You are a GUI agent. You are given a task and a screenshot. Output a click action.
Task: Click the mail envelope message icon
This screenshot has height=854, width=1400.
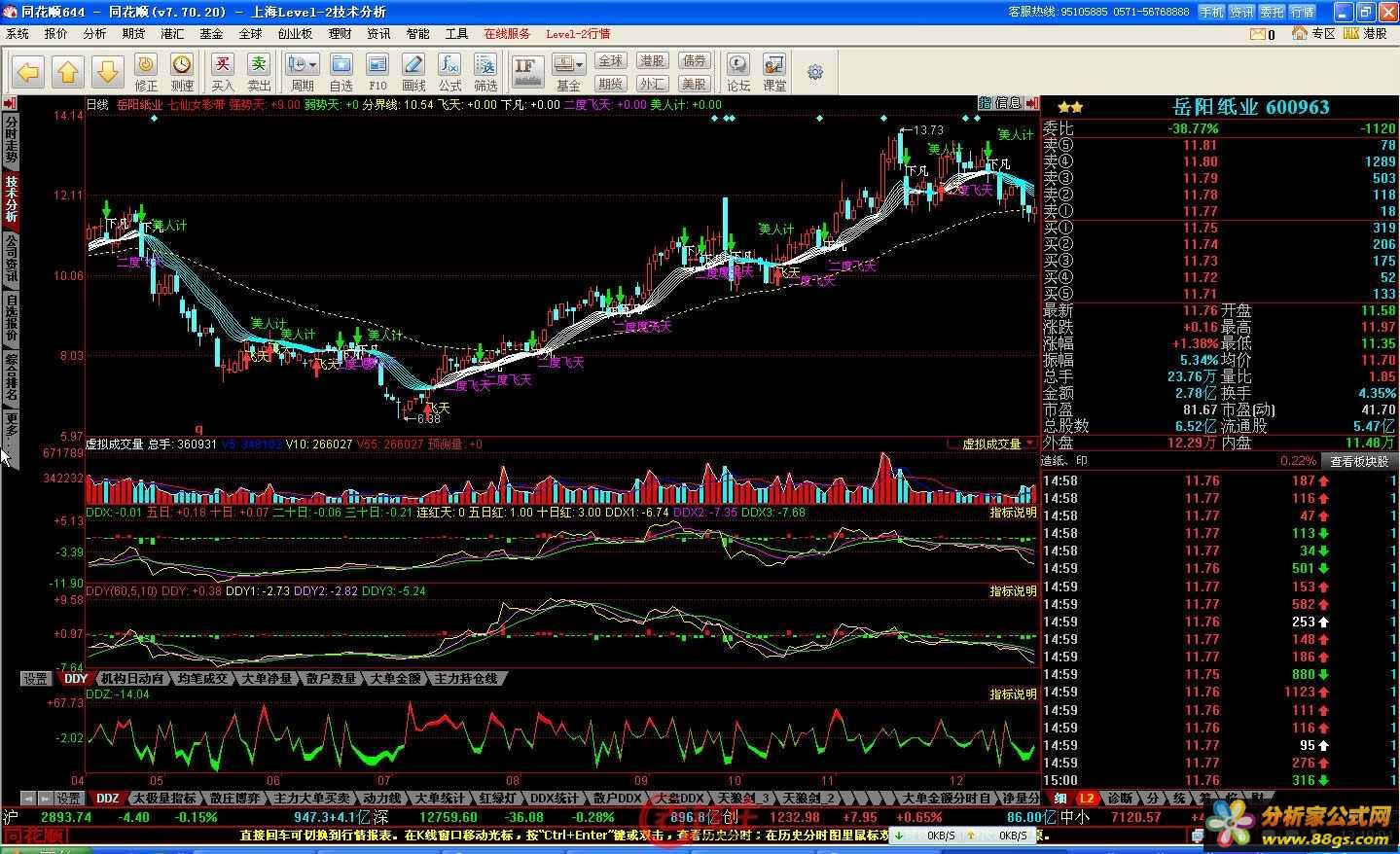1256,34
